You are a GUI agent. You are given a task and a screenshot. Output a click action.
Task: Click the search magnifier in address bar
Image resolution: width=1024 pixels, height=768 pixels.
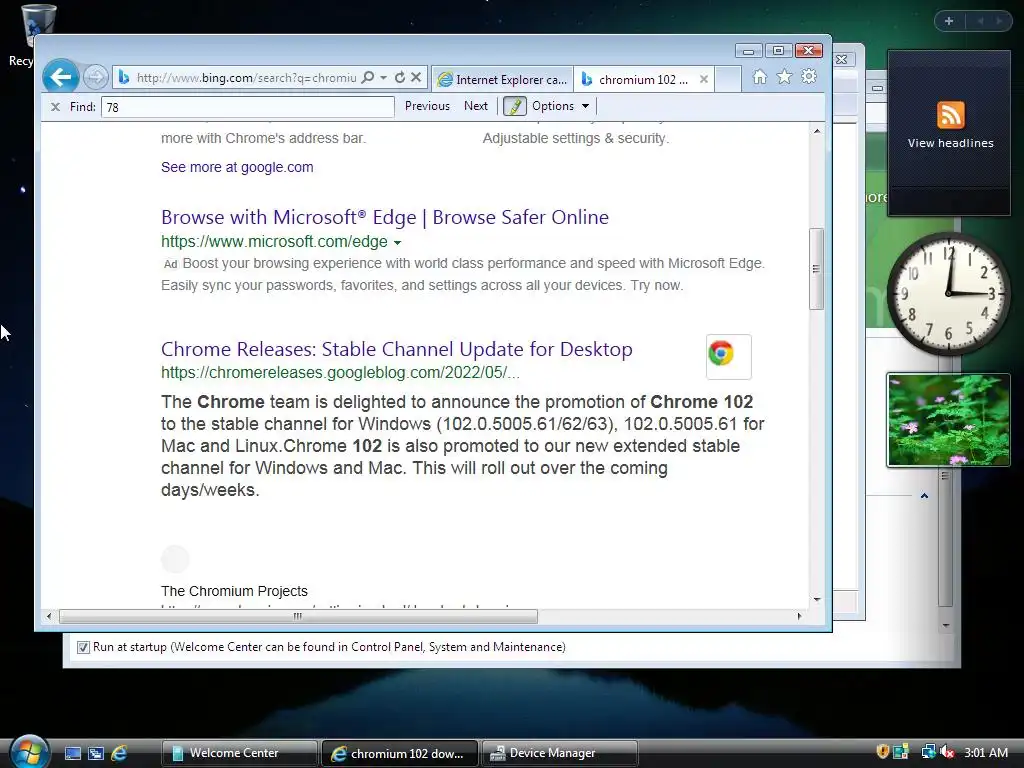[x=368, y=77]
